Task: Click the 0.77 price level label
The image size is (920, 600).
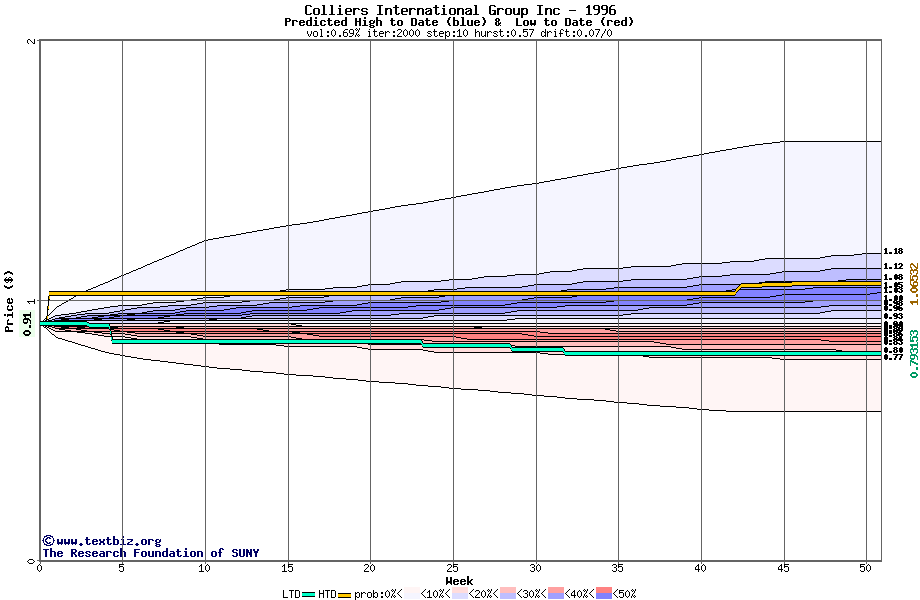Action: [893, 357]
